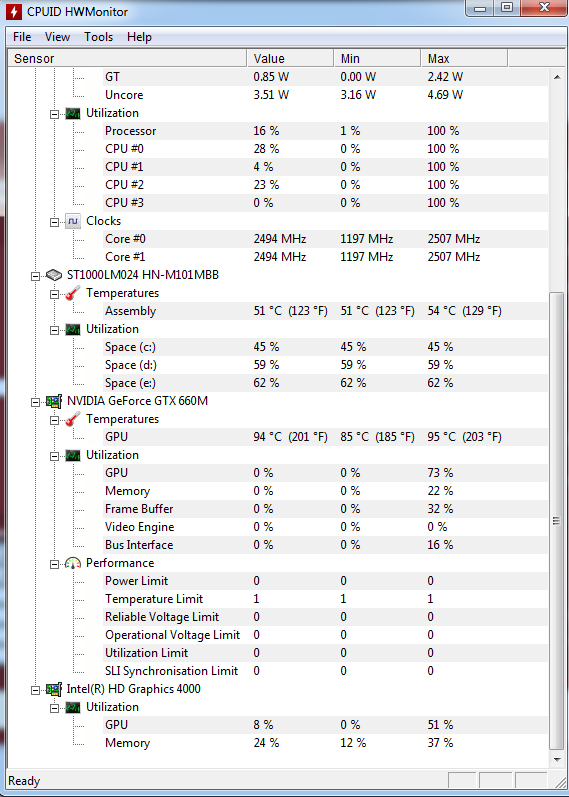Click the ST1000LM024 hard drive icon
The height and width of the screenshot is (797, 569).
(x=53, y=275)
